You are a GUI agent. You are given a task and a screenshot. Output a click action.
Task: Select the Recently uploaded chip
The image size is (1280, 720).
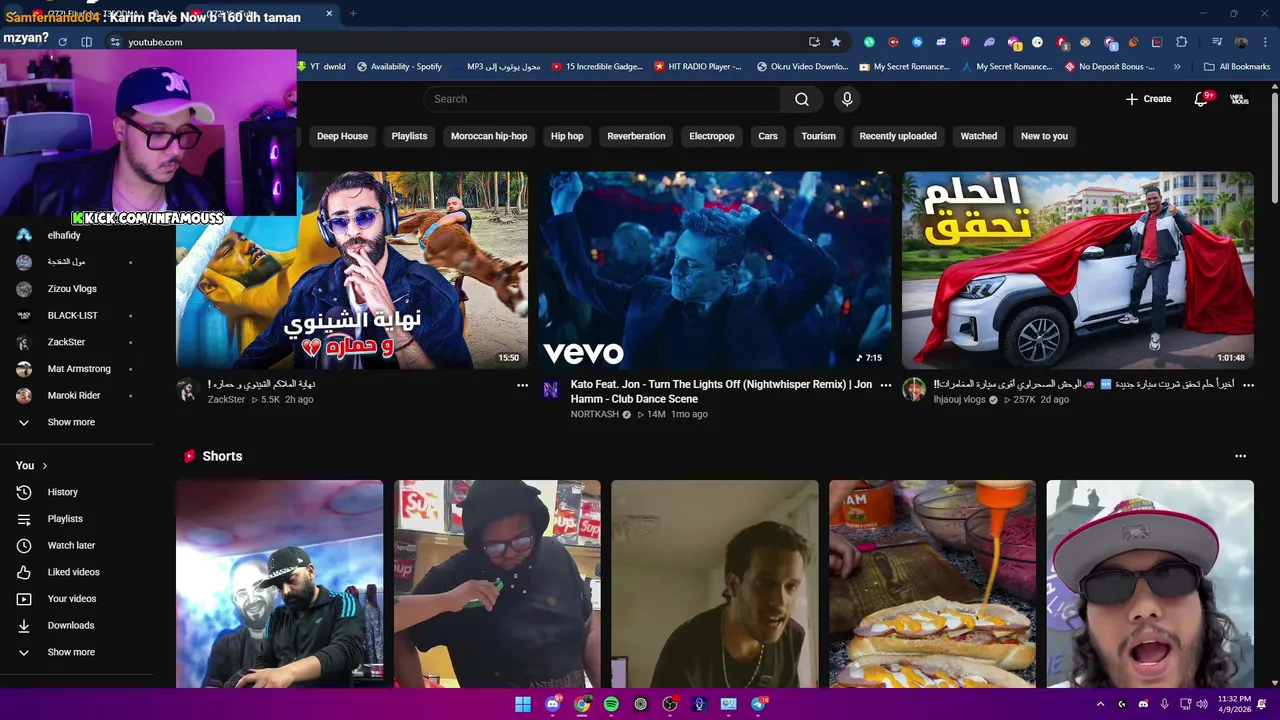coord(898,136)
